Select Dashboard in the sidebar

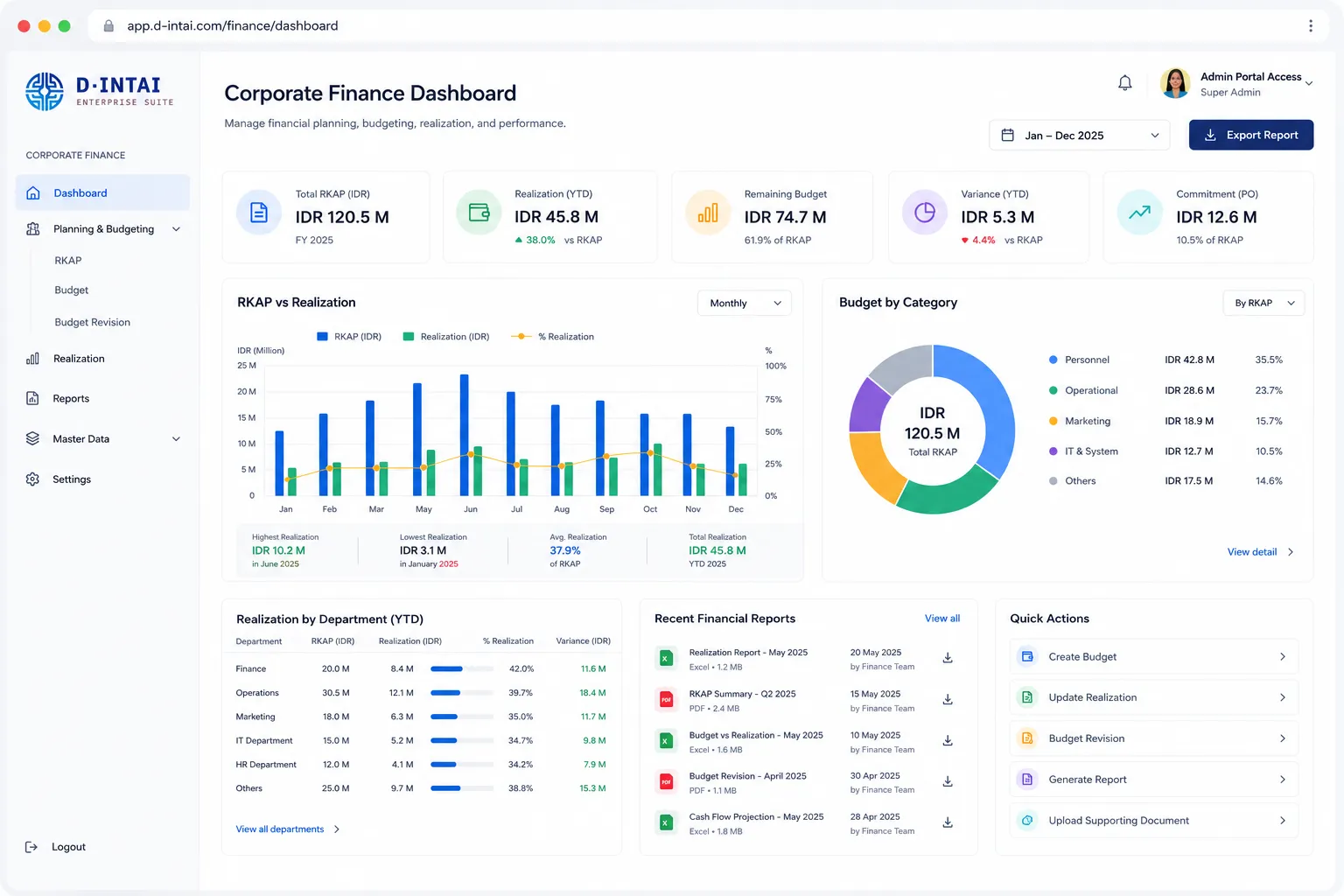pos(102,193)
